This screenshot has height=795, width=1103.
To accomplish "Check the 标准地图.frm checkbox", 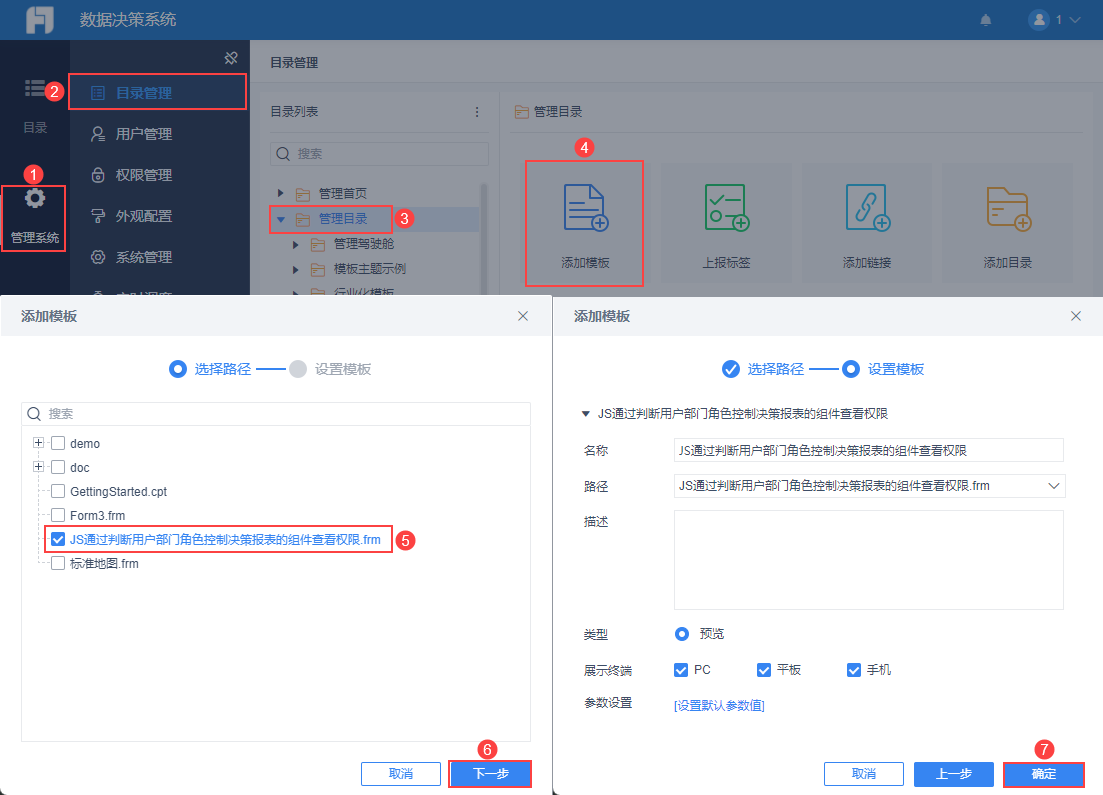I will coord(58,564).
